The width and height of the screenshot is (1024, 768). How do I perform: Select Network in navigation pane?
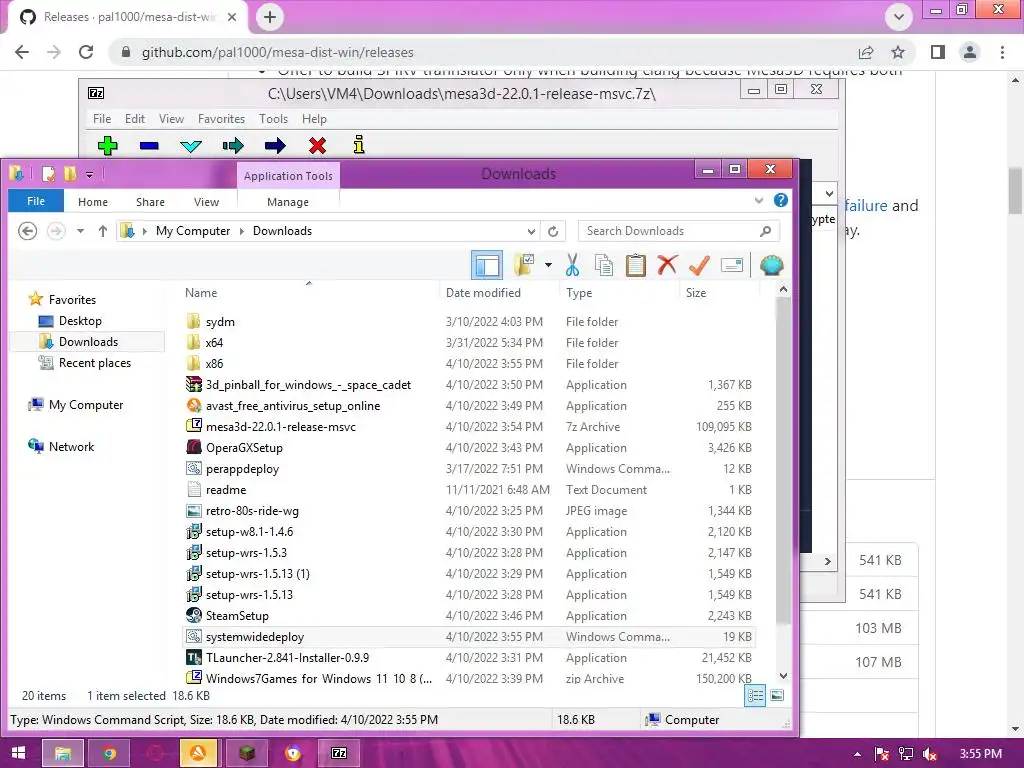[x=71, y=447]
